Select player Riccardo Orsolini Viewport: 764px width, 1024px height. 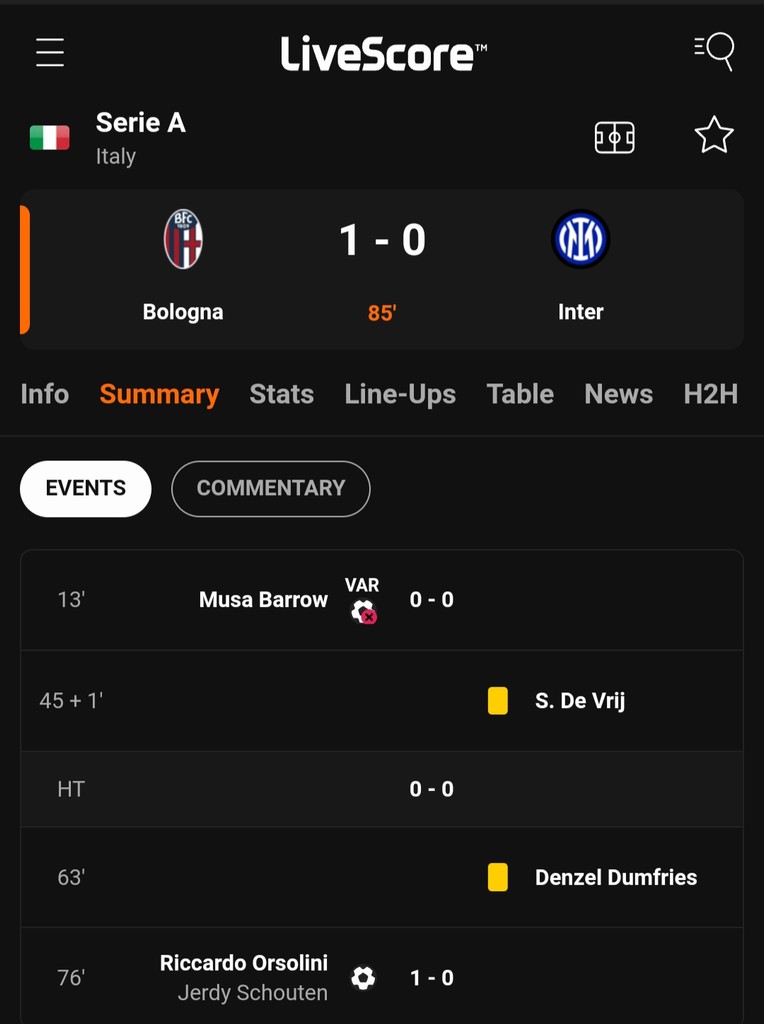click(243, 963)
